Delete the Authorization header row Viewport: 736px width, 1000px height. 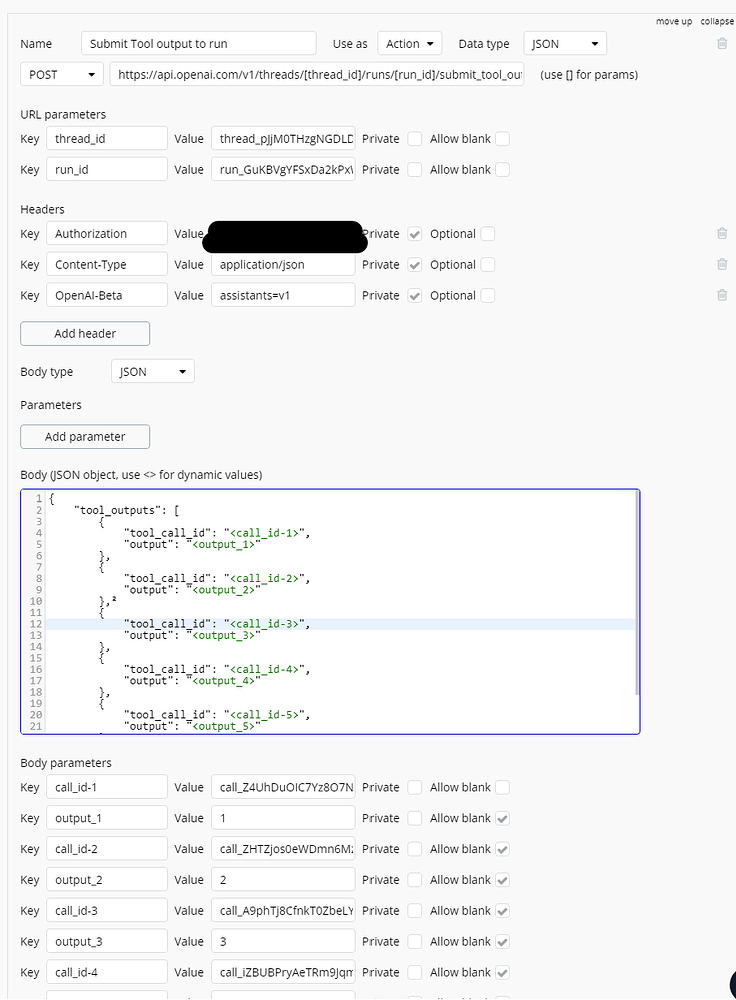[722, 233]
